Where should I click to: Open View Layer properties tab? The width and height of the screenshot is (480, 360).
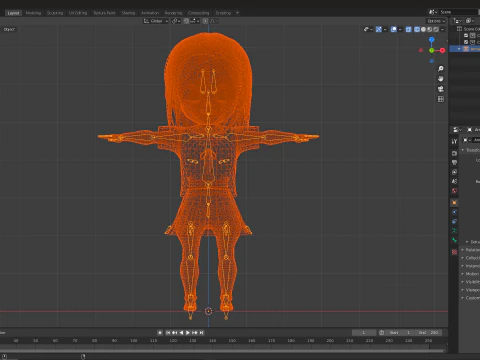tap(454, 172)
